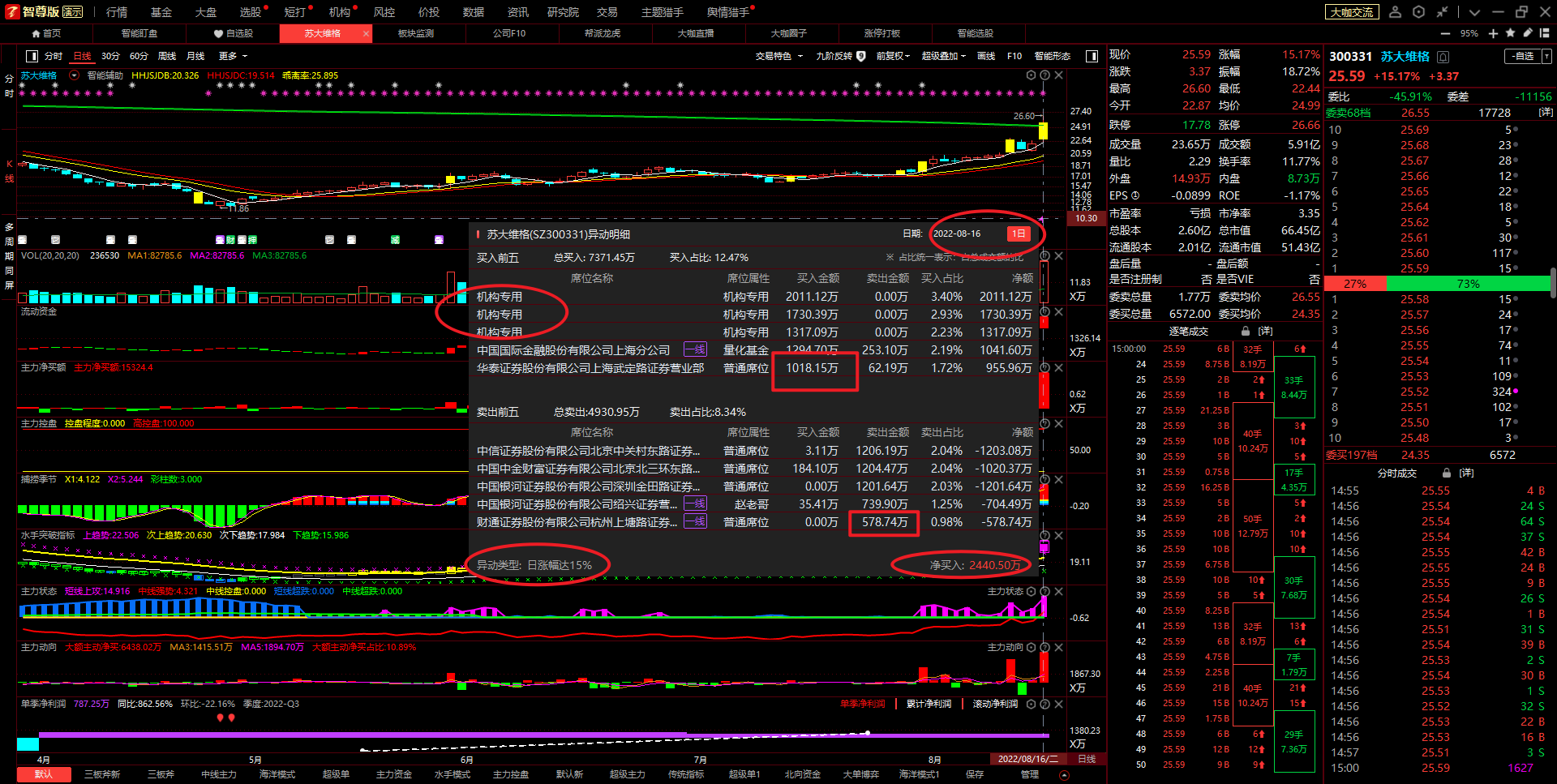
Task: Click the layout panel icon at the top right
Action: click(x=1545, y=33)
